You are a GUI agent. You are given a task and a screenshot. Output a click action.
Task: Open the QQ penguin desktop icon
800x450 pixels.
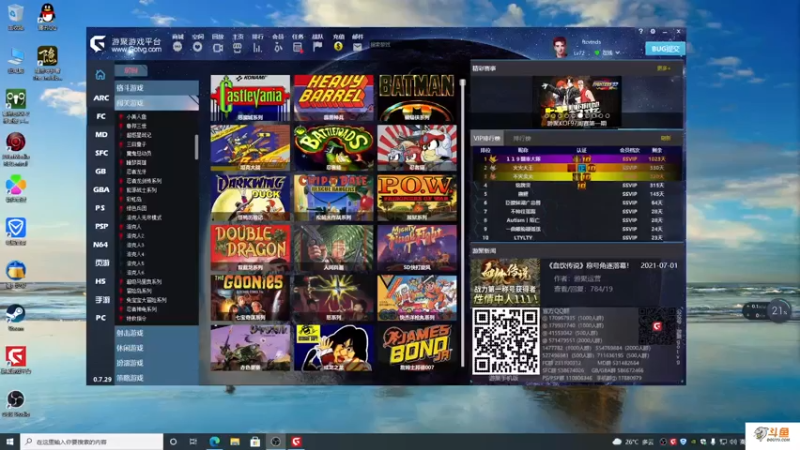pos(47,17)
